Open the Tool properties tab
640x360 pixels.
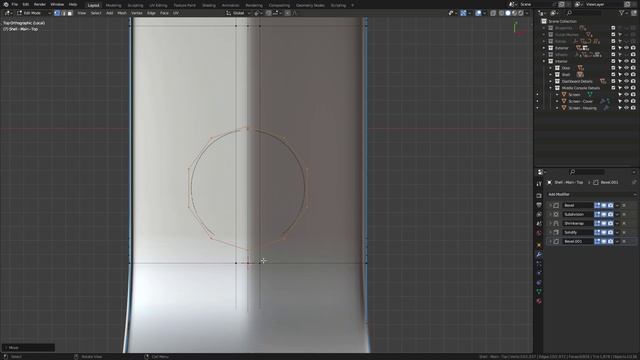[539, 184]
